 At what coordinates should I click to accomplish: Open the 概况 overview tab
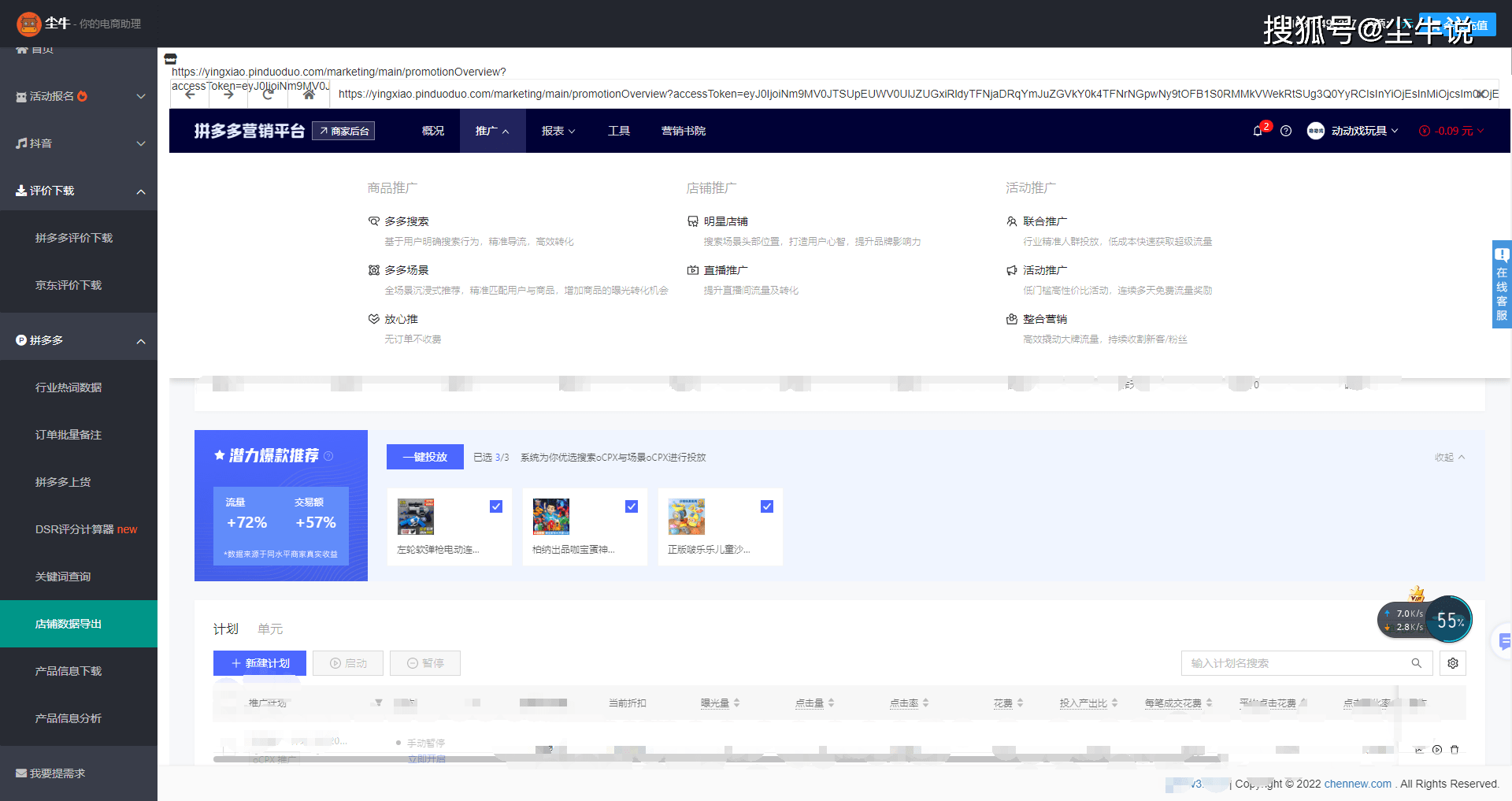coord(433,131)
